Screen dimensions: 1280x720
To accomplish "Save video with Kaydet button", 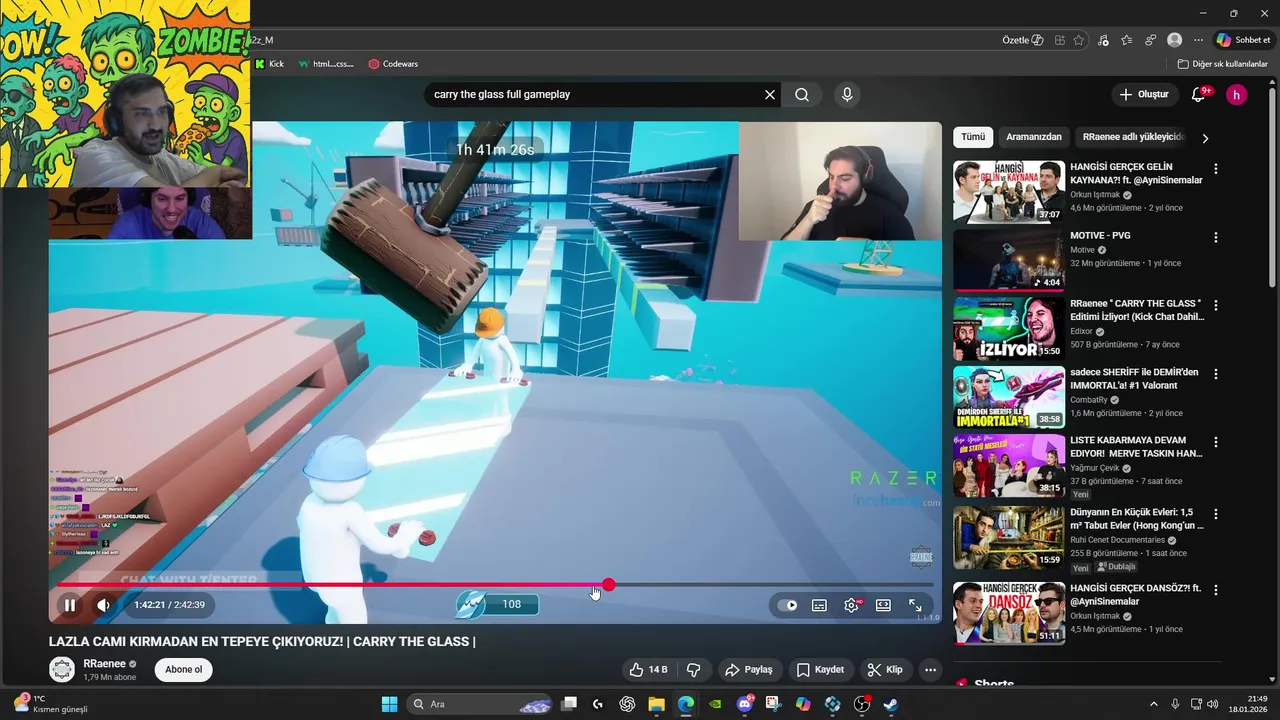I will pyautogui.click(x=820, y=670).
